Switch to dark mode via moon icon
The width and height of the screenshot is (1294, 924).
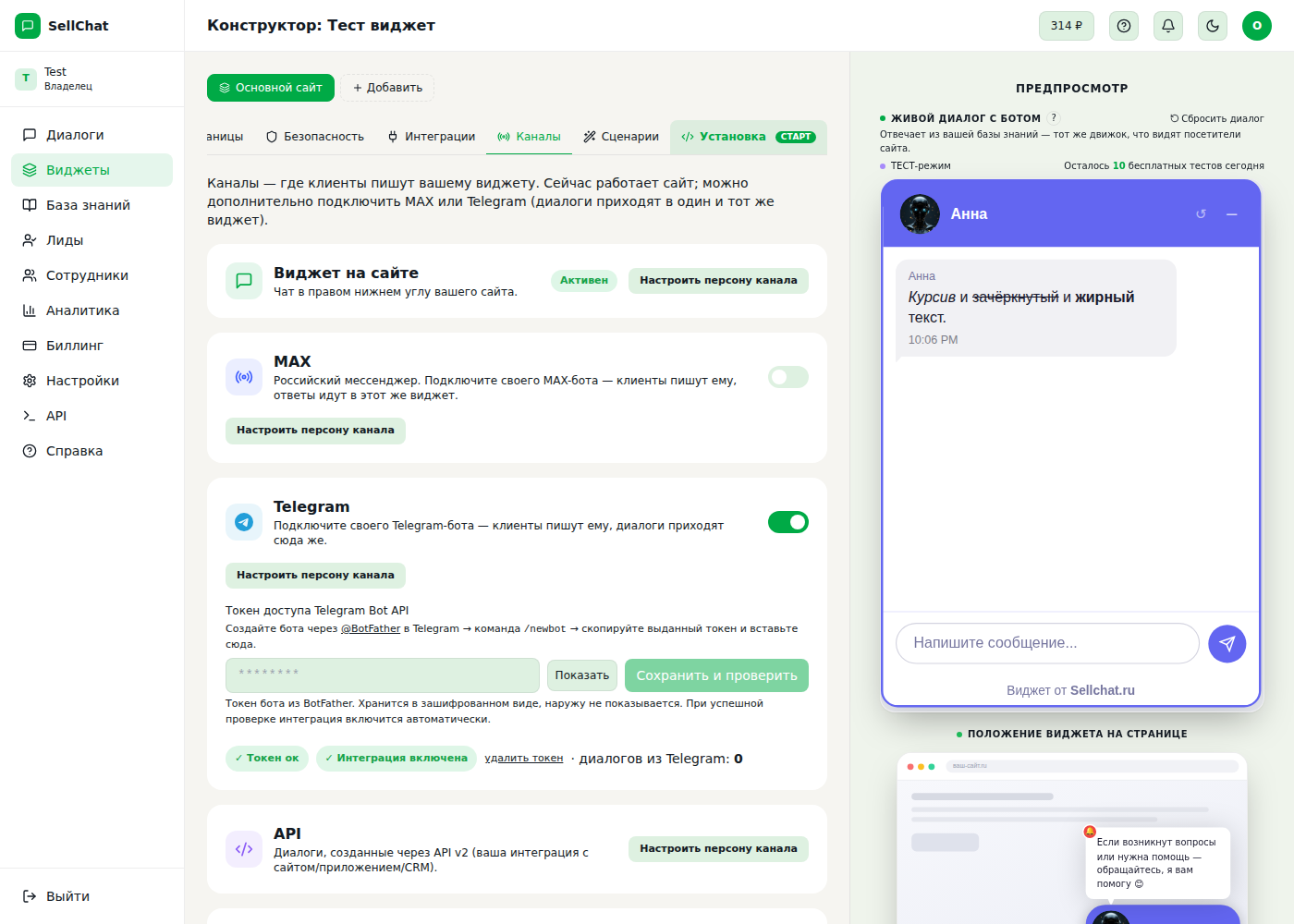pos(1213,26)
